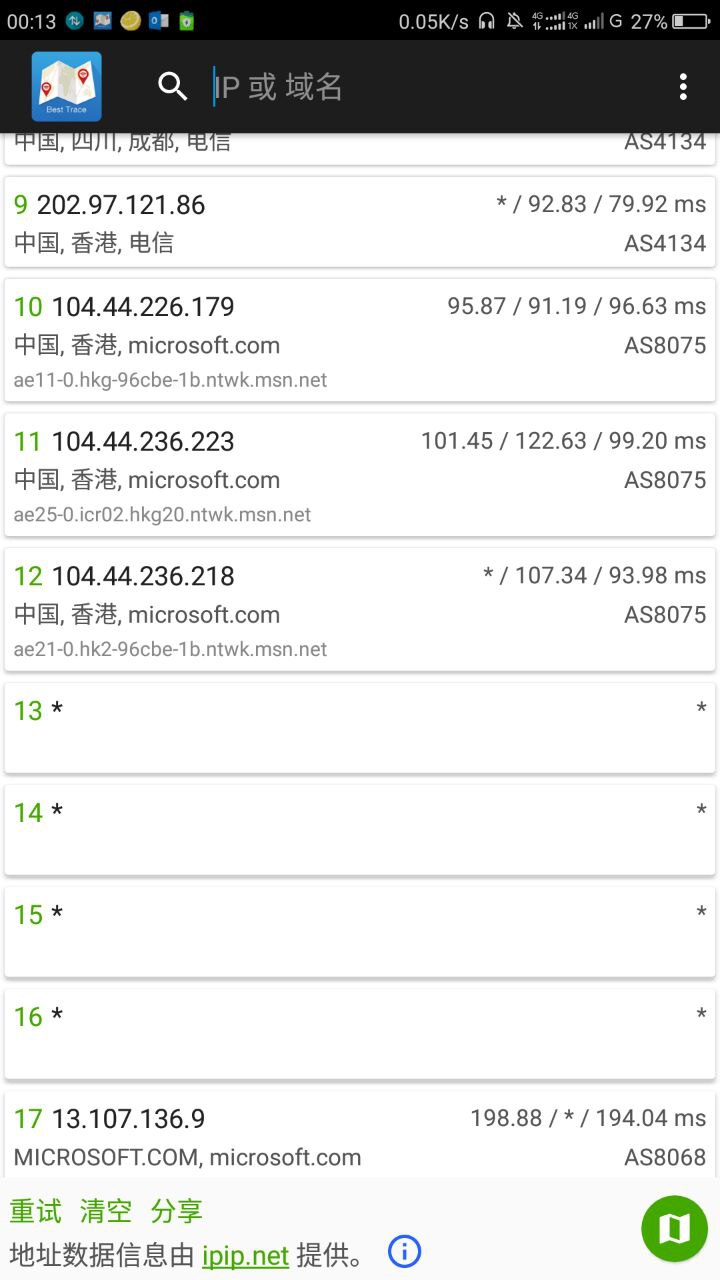Image resolution: width=720 pixels, height=1280 pixels.
Task: Tap 分享 to share results
Action: click(176, 1211)
